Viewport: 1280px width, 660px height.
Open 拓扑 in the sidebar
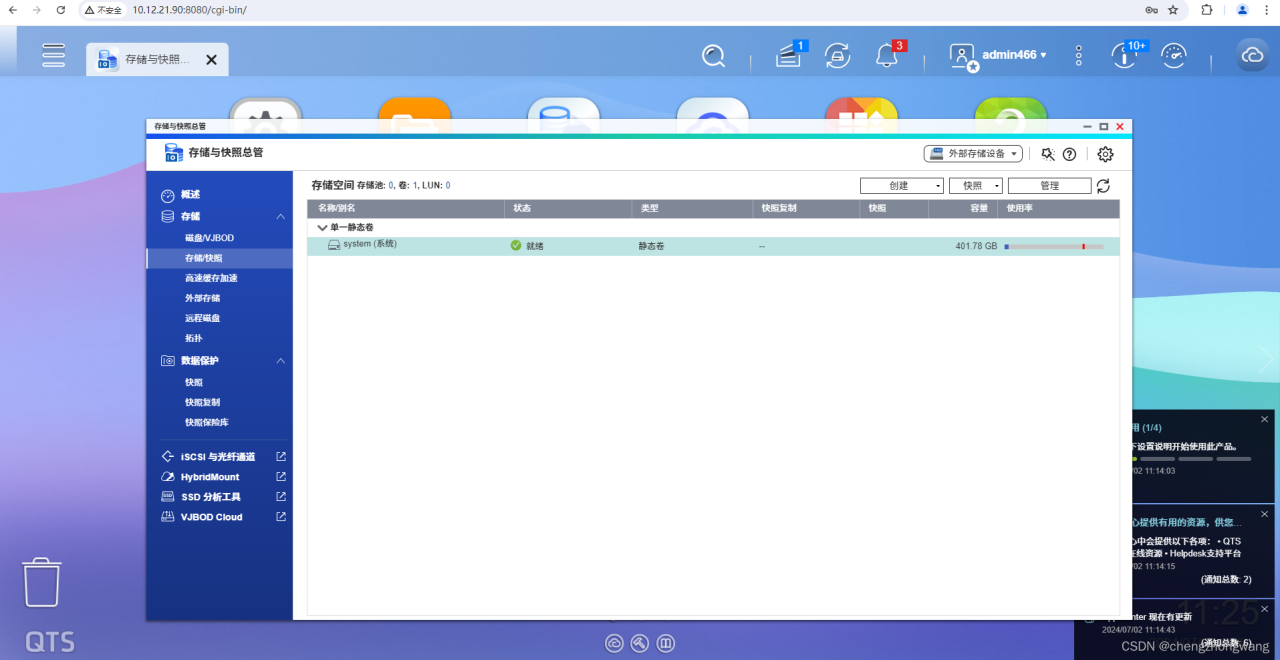click(194, 338)
